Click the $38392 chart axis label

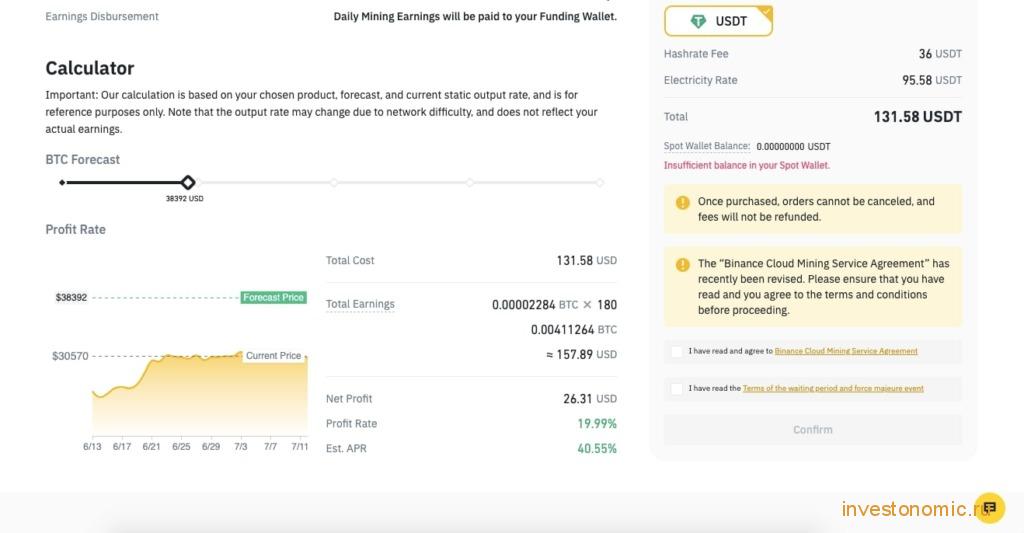71,298
